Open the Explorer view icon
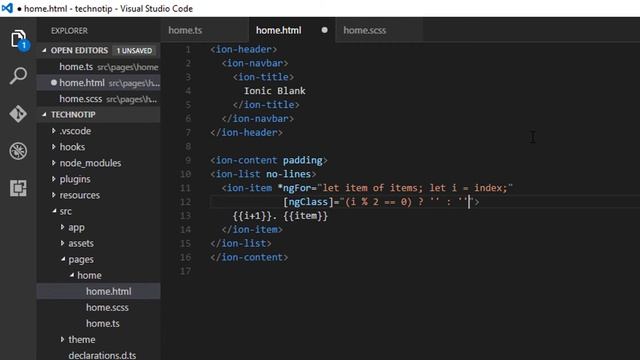Viewport: 640px width, 360px height. click(18, 39)
